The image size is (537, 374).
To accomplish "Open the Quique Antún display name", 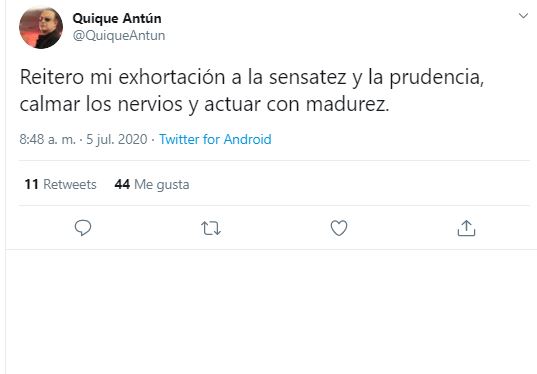I will 117,18.
